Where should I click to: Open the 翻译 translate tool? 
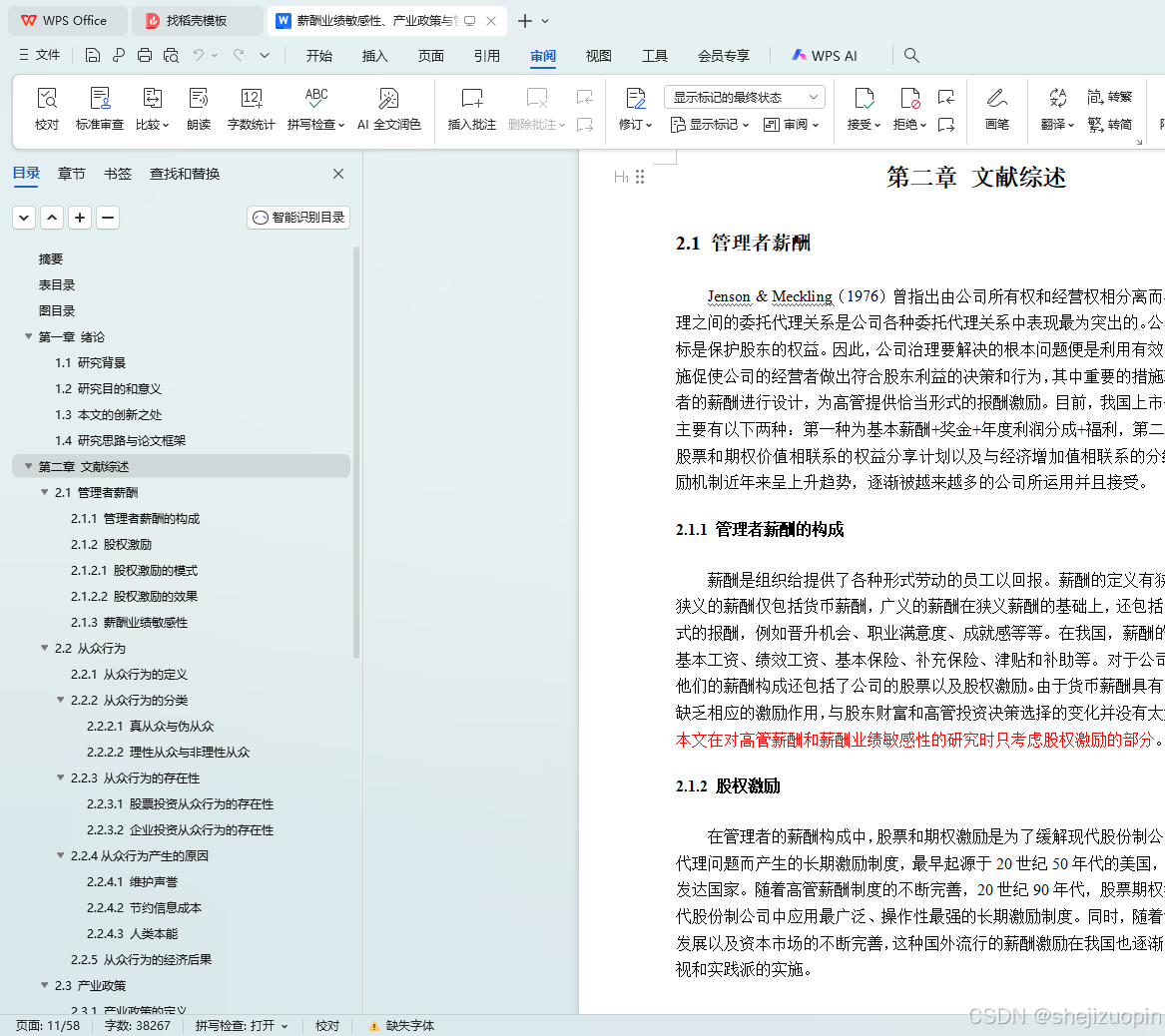point(1057,109)
